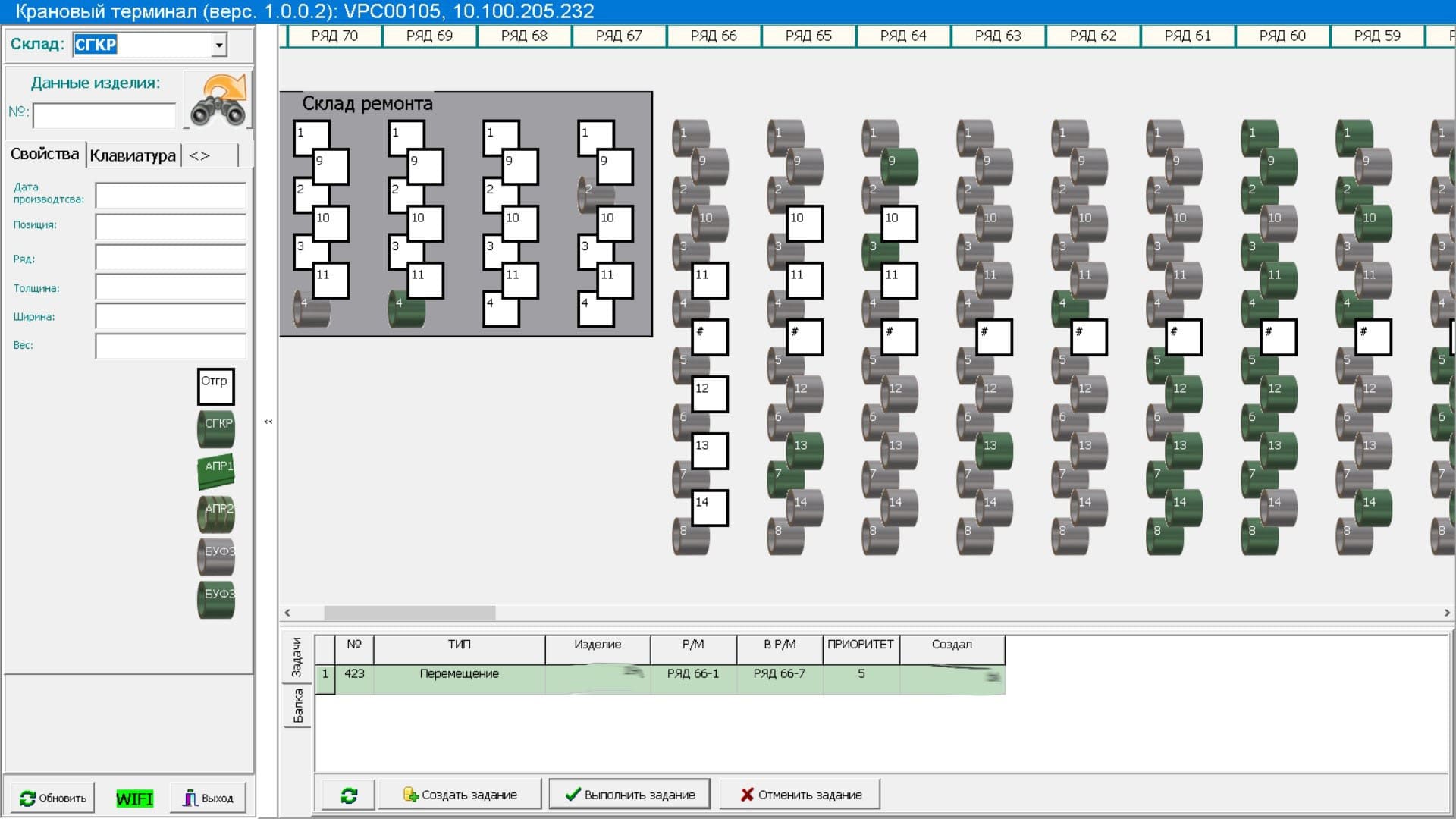Screen dimensions: 1456x819
Task: Select the АПР2 coil legend icon
Action: [x=216, y=513]
